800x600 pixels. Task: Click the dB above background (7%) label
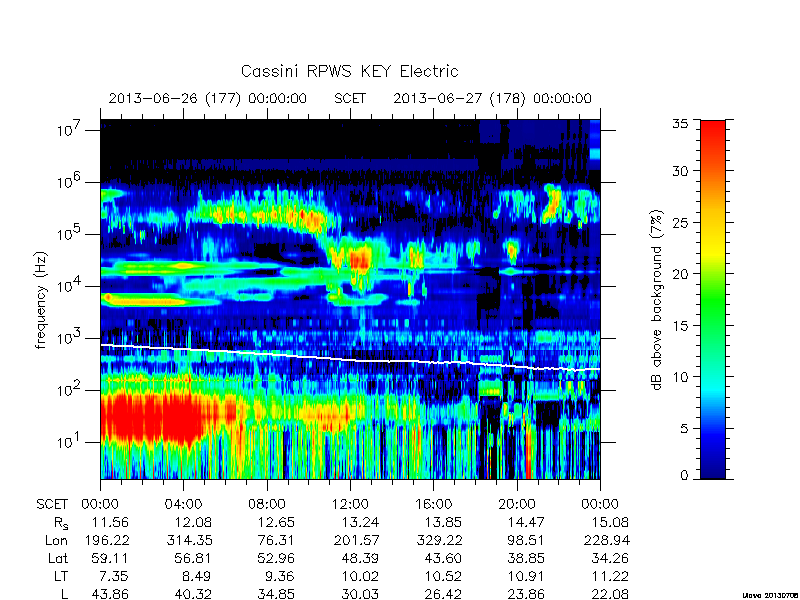(x=657, y=300)
